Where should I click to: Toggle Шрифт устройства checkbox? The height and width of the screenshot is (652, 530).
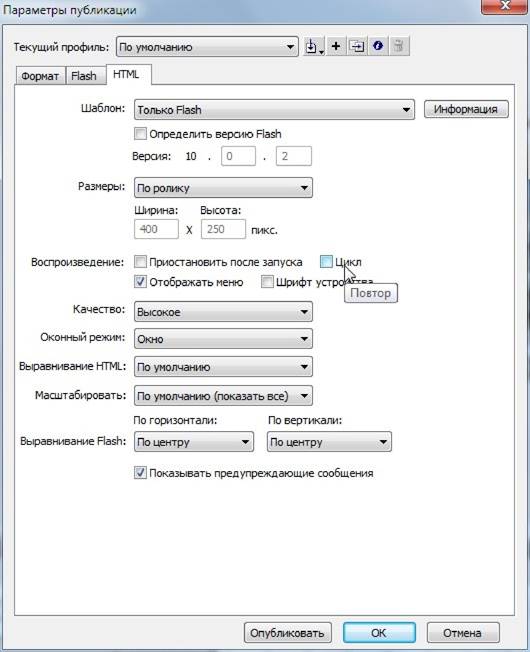[x=267, y=282]
